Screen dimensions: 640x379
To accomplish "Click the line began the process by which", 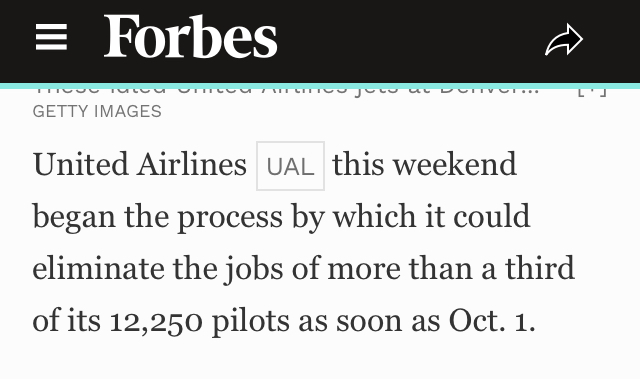I will pyautogui.click(x=224, y=217).
